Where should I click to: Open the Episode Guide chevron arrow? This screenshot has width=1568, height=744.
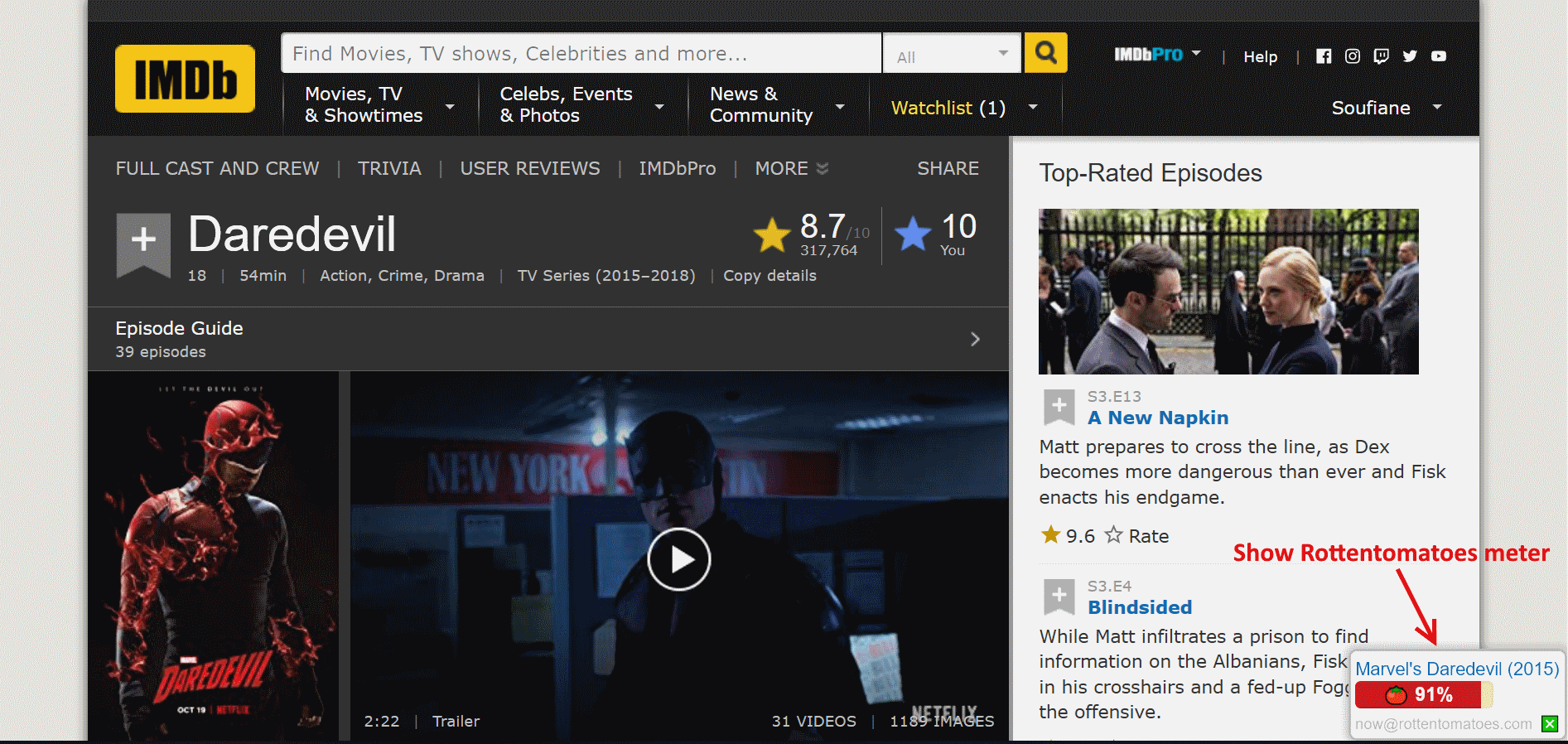tap(975, 339)
